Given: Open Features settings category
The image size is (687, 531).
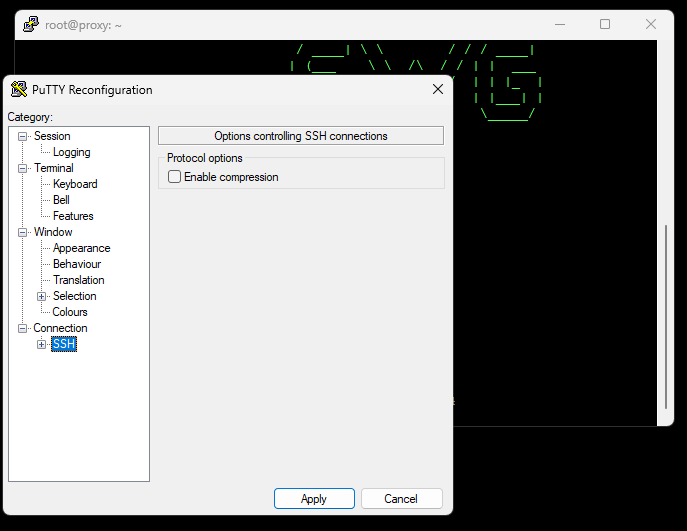Looking at the screenshot, I should coord(73,216).
